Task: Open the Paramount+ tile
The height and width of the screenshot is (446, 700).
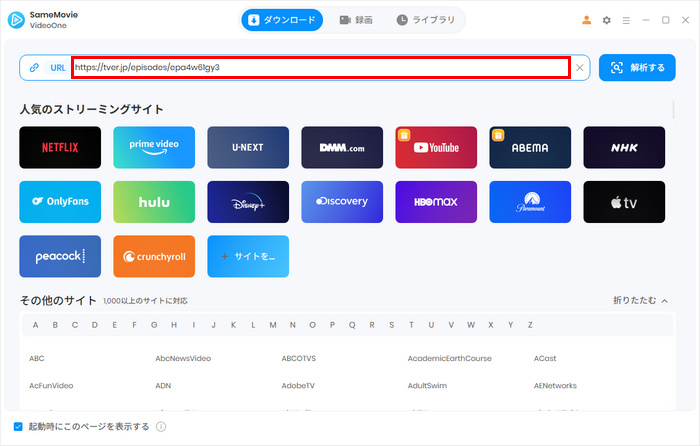Action: (x=530, y=202)
